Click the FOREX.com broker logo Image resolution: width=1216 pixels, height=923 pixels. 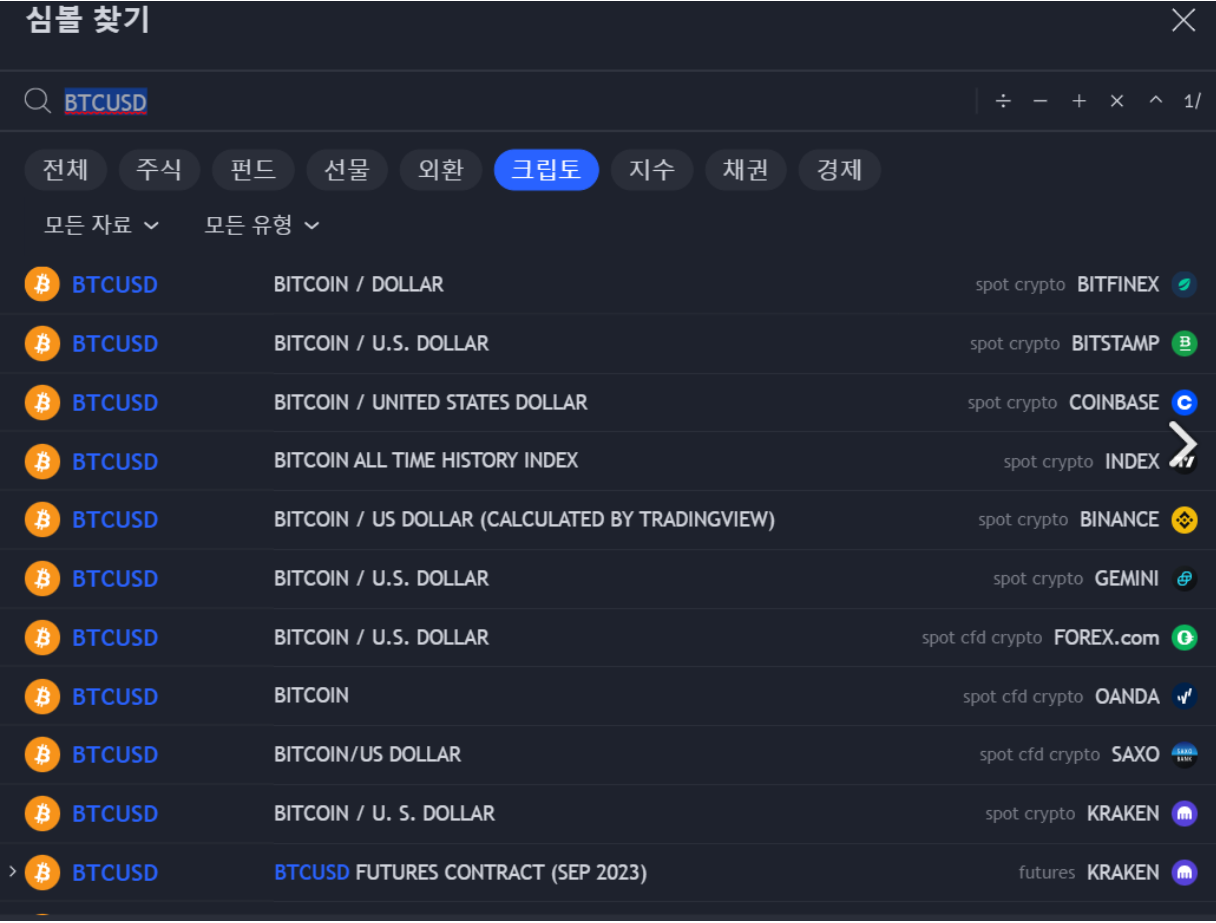pyautogui.click(x=1185, y=637)
